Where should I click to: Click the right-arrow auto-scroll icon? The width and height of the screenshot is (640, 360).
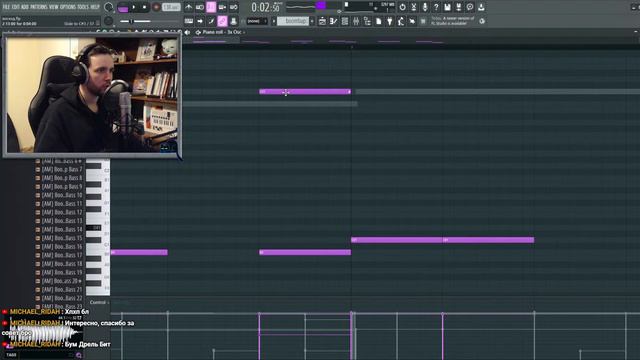(200, 21)
